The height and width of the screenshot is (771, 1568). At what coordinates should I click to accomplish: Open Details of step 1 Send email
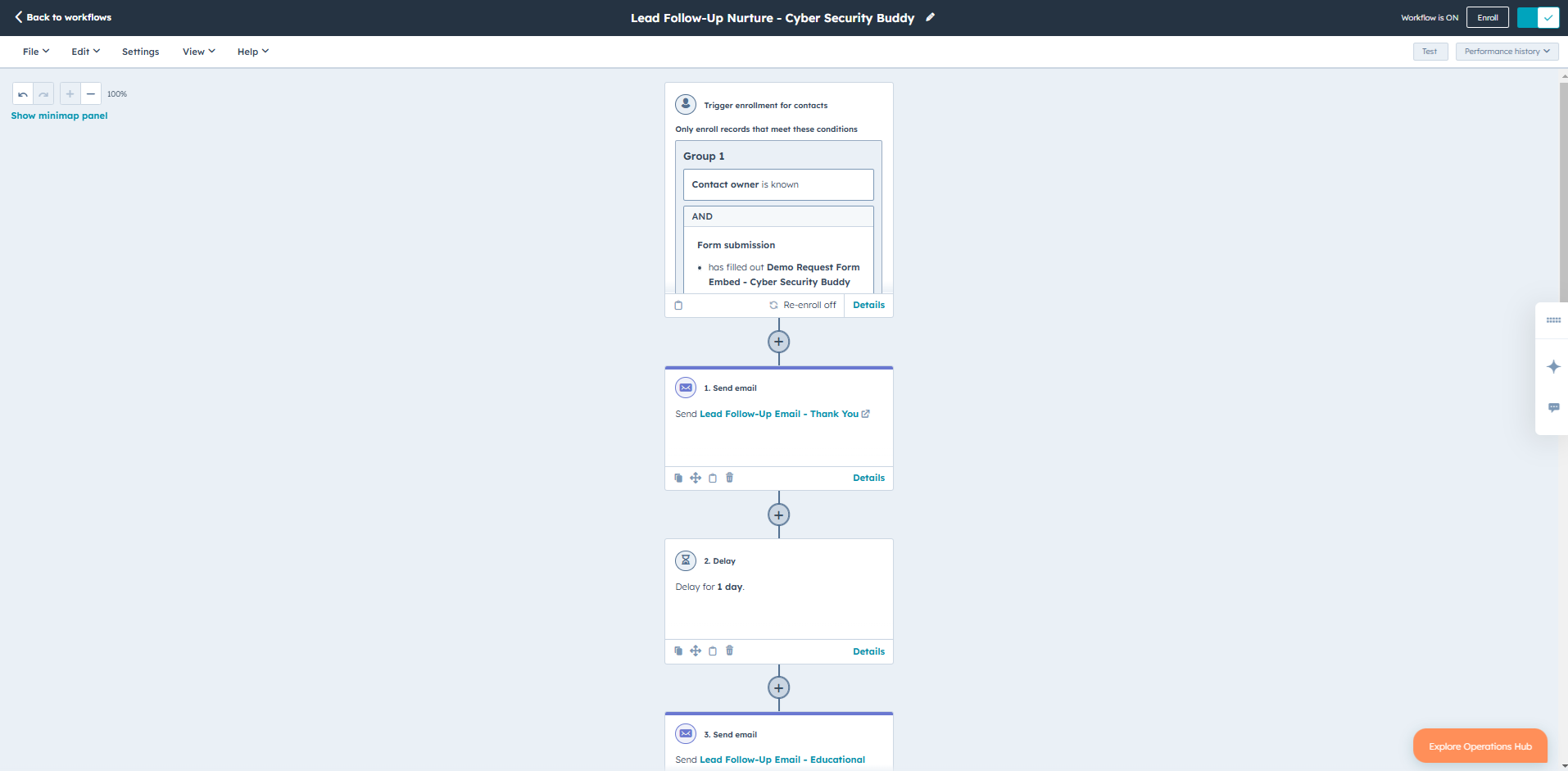[868, 478]
